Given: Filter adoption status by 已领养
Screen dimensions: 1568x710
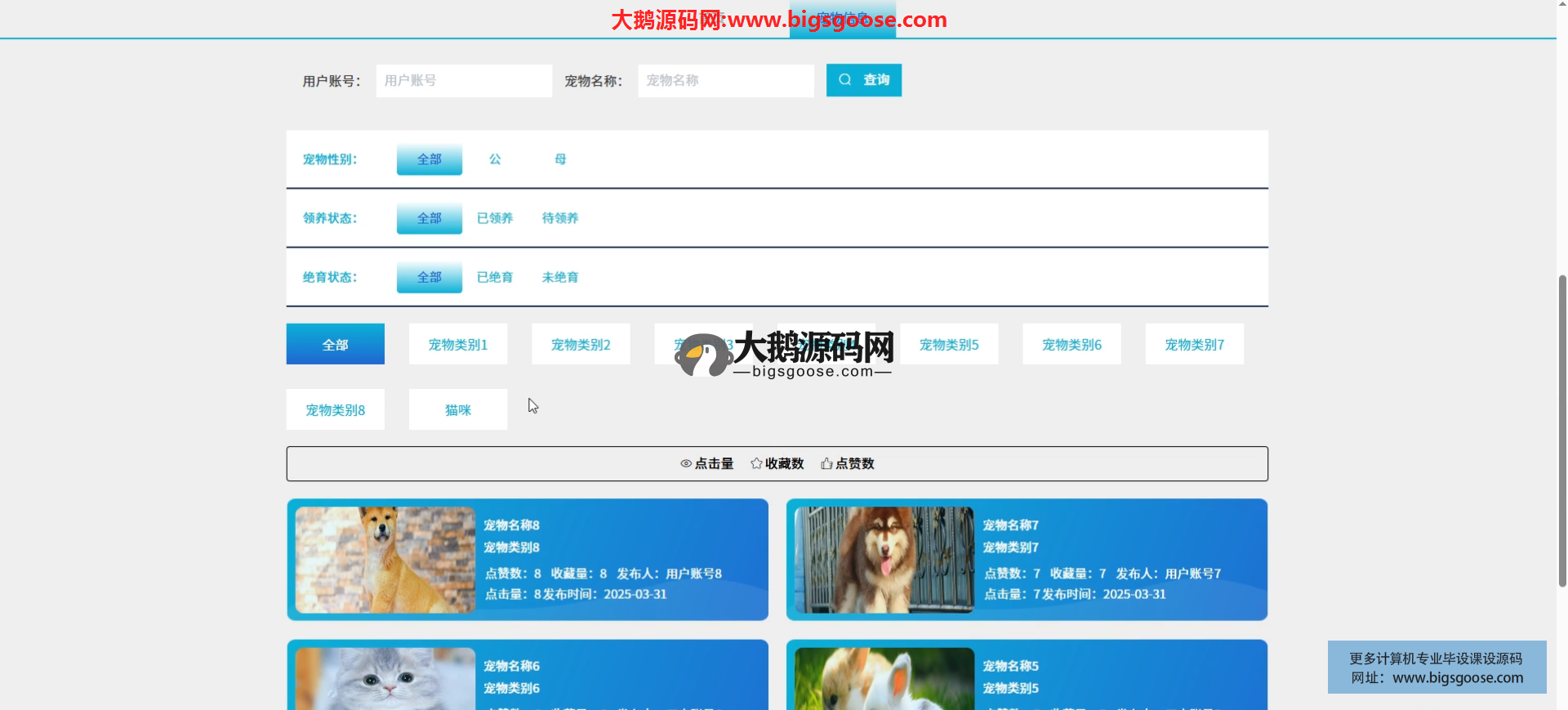Looking at the screenshot, I should pos(495,218).
